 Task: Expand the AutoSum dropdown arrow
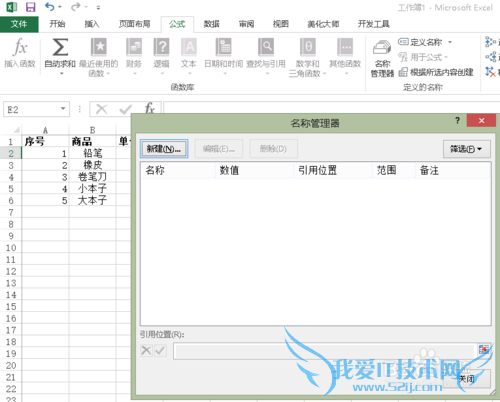[61, 73]
